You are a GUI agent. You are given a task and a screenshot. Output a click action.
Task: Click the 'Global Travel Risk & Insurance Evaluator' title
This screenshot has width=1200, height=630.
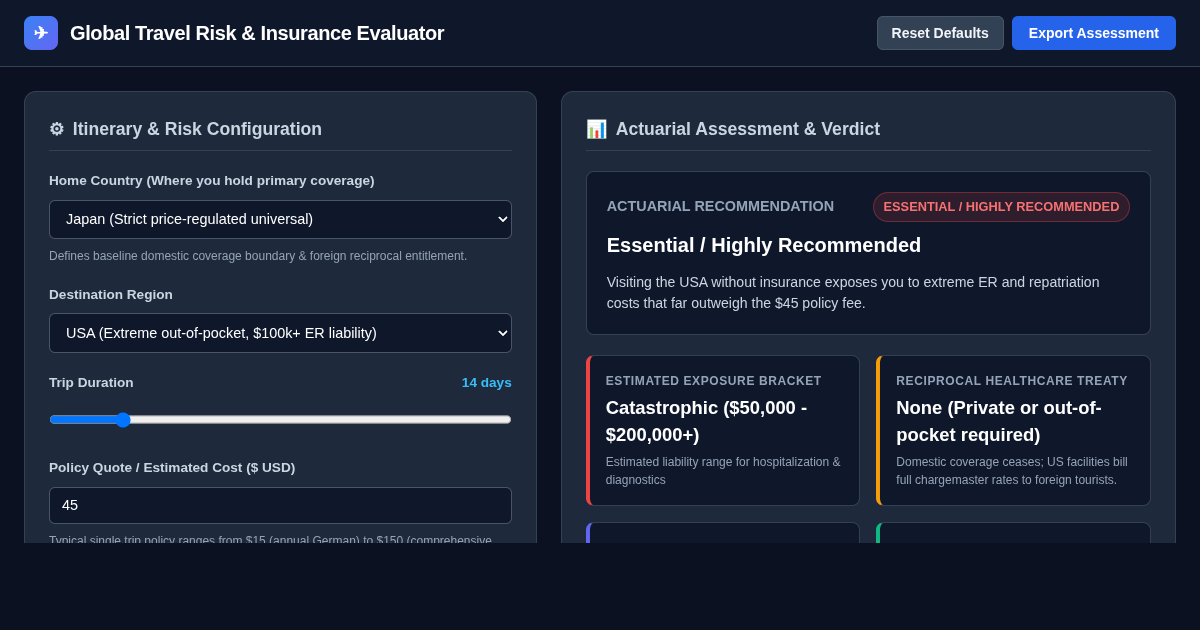tap(257, 33)
